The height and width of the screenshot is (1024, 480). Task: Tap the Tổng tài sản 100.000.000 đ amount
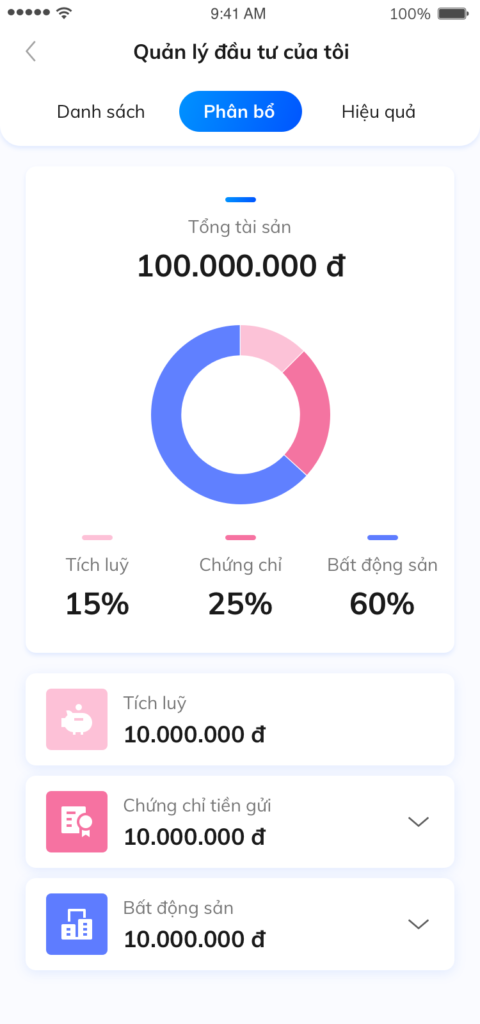pos(240,266)
